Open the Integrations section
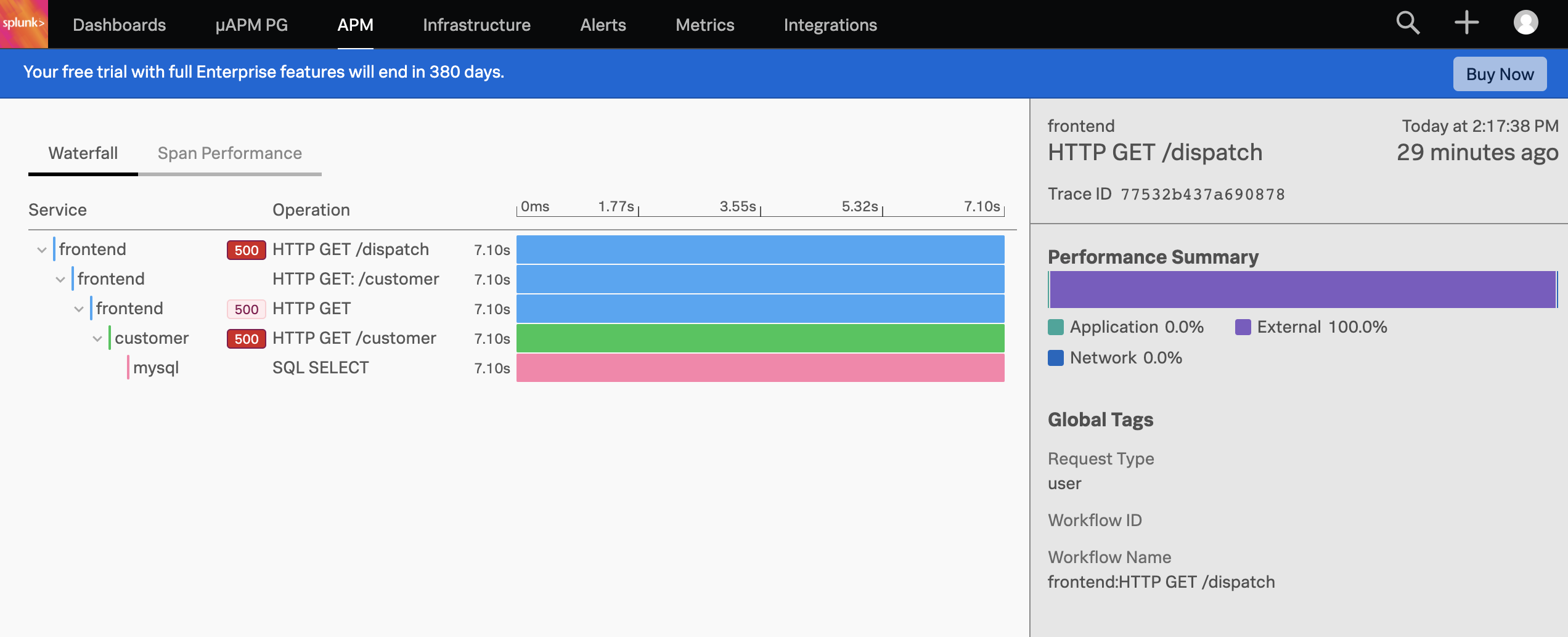Image resolution: width=1568 pixels, height=637 pixels. [830, 25]
